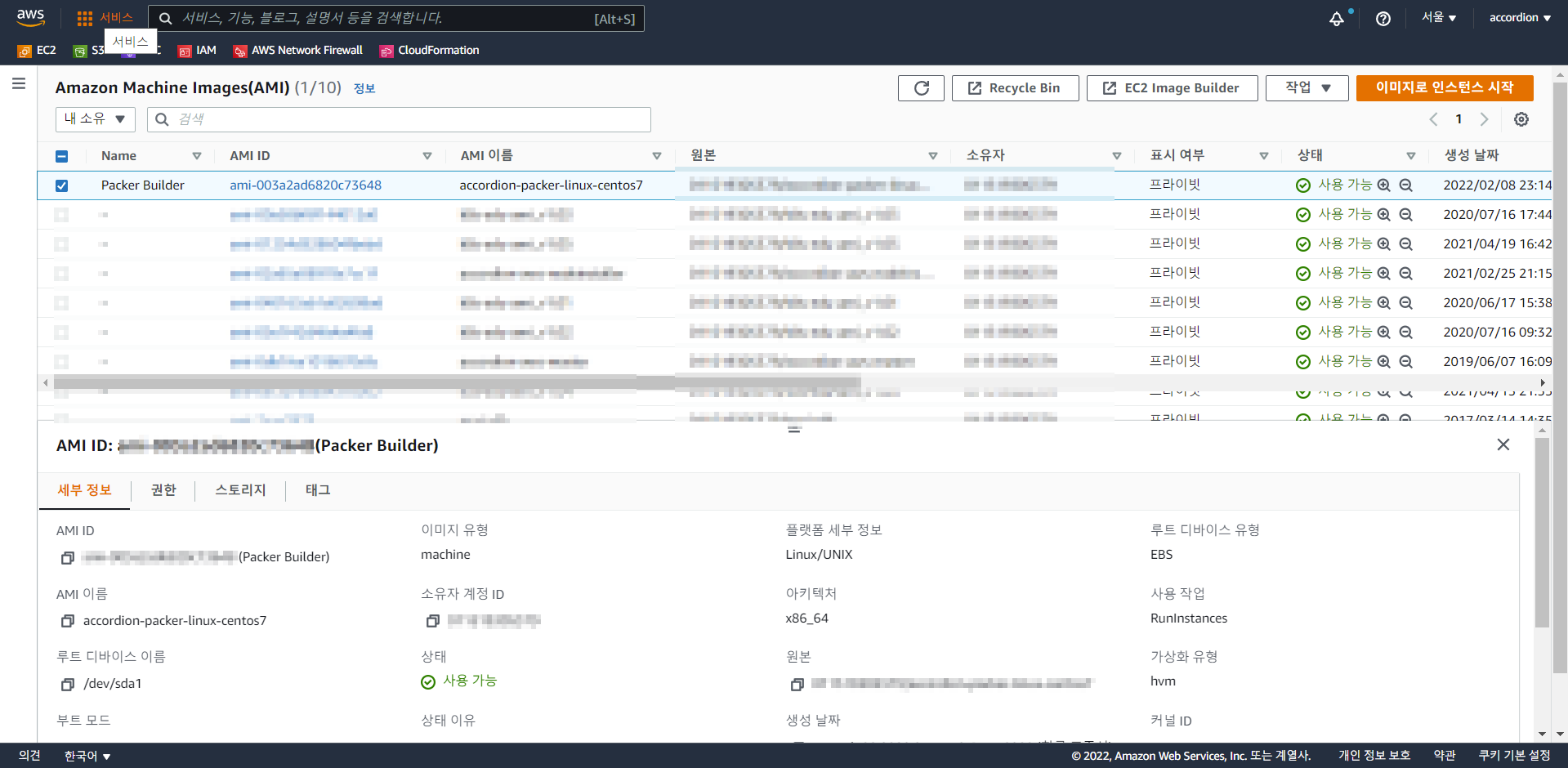Open notifications bell icon
The image size is (1568, 768).
(1337, 18)
